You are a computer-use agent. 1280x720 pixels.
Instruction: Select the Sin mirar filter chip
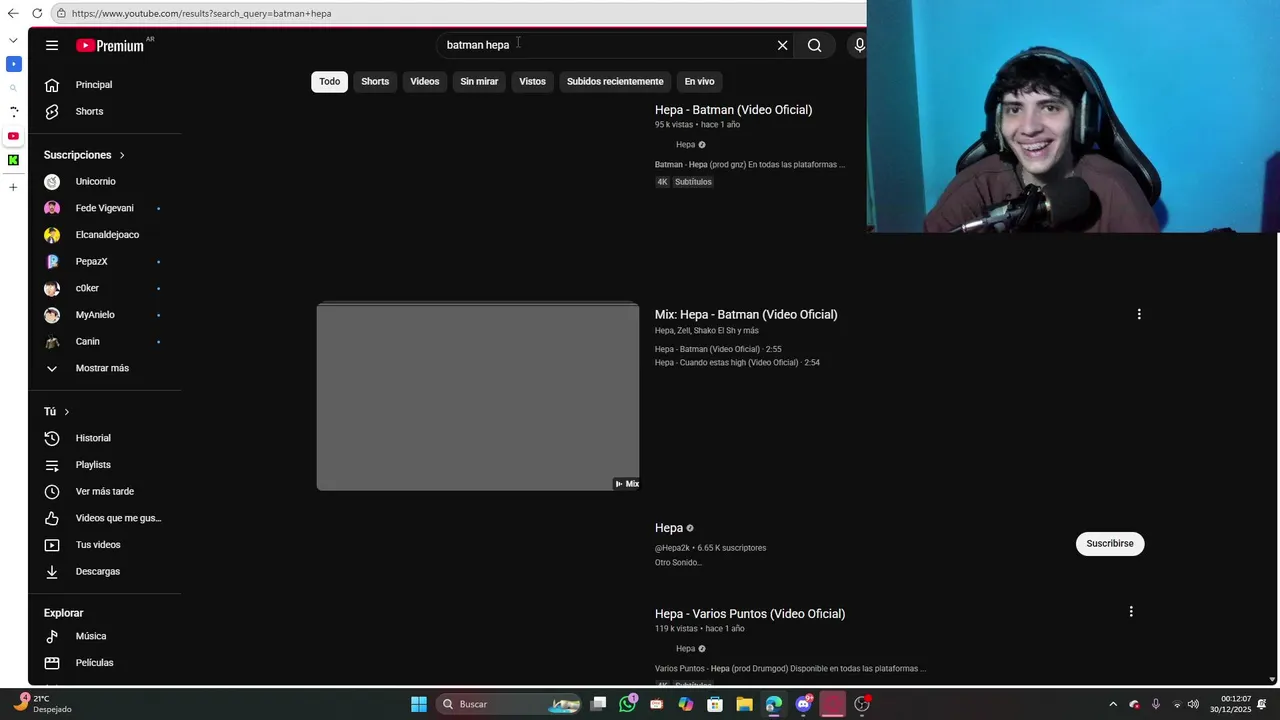click(479, 81)
